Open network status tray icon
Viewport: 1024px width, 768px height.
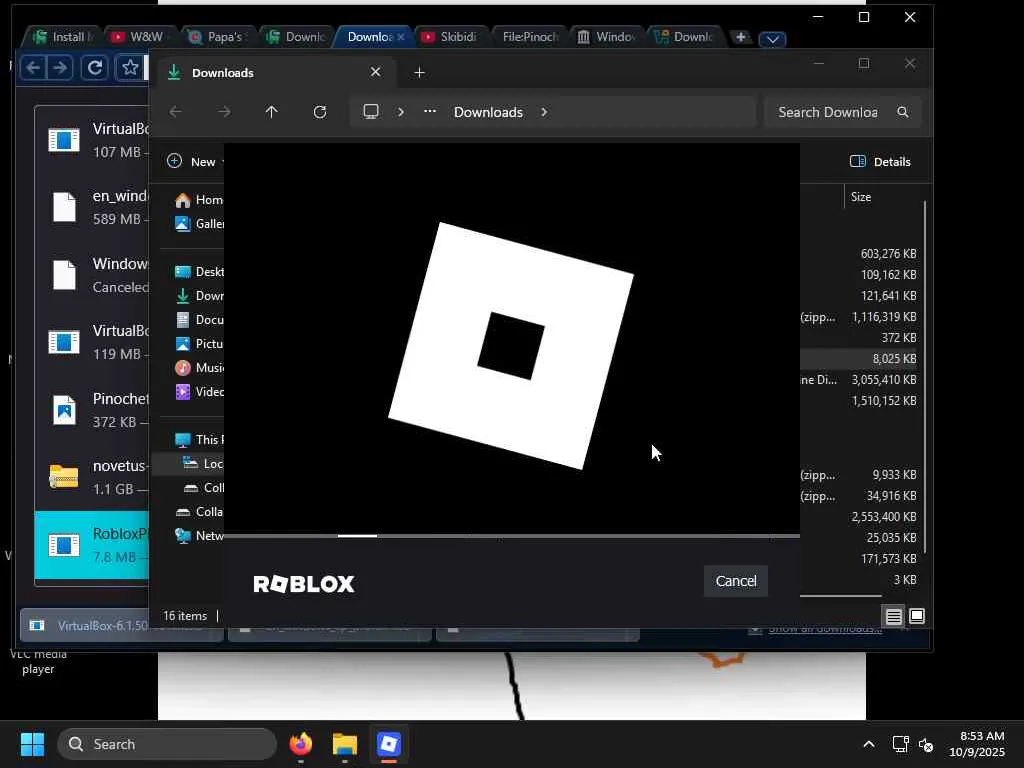[x=900, y=744]
